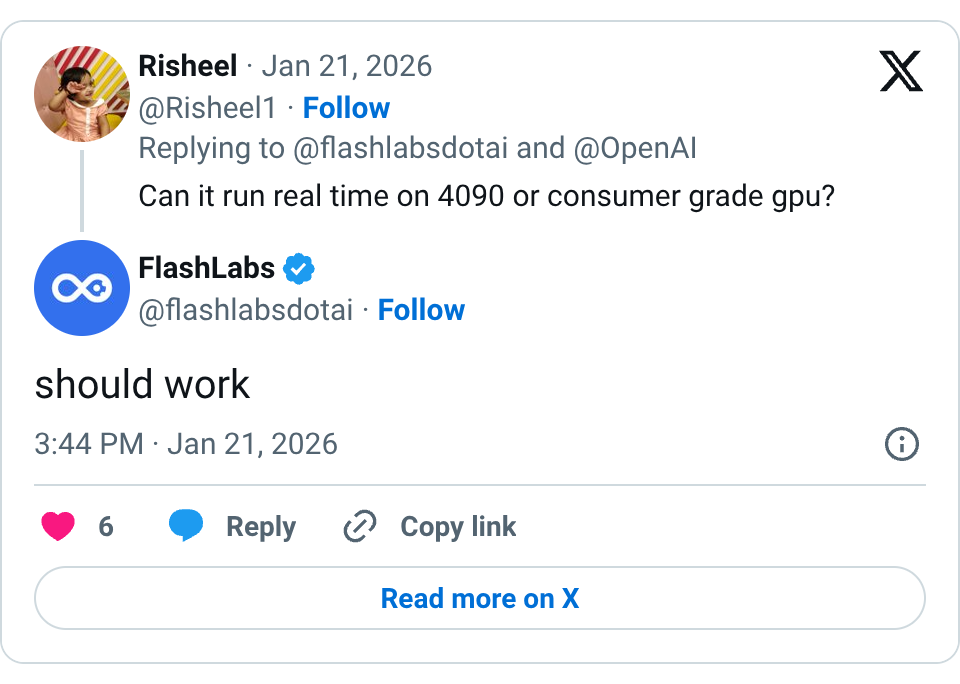Click the blue reply speech bubble icon
This screenshot has width=960, height=684.
[x=186, y=526]
